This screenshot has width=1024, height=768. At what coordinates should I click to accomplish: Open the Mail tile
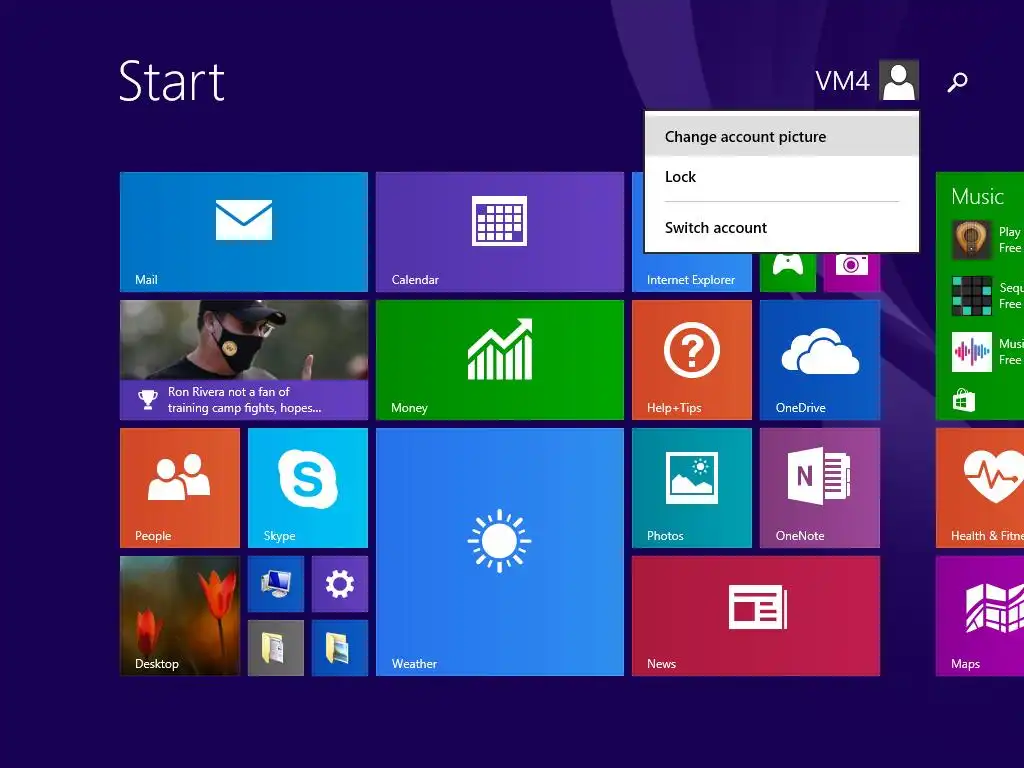tap(244, 232)
